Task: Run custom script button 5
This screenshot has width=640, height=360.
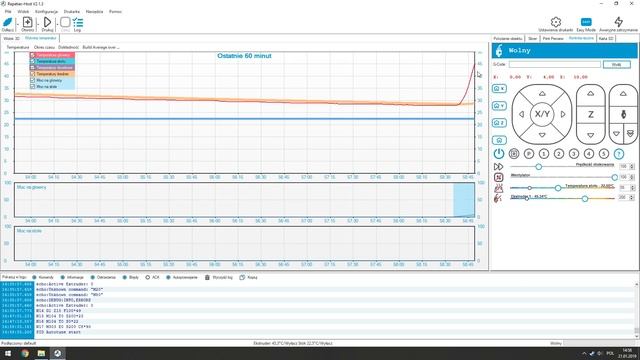Action: 604,153
